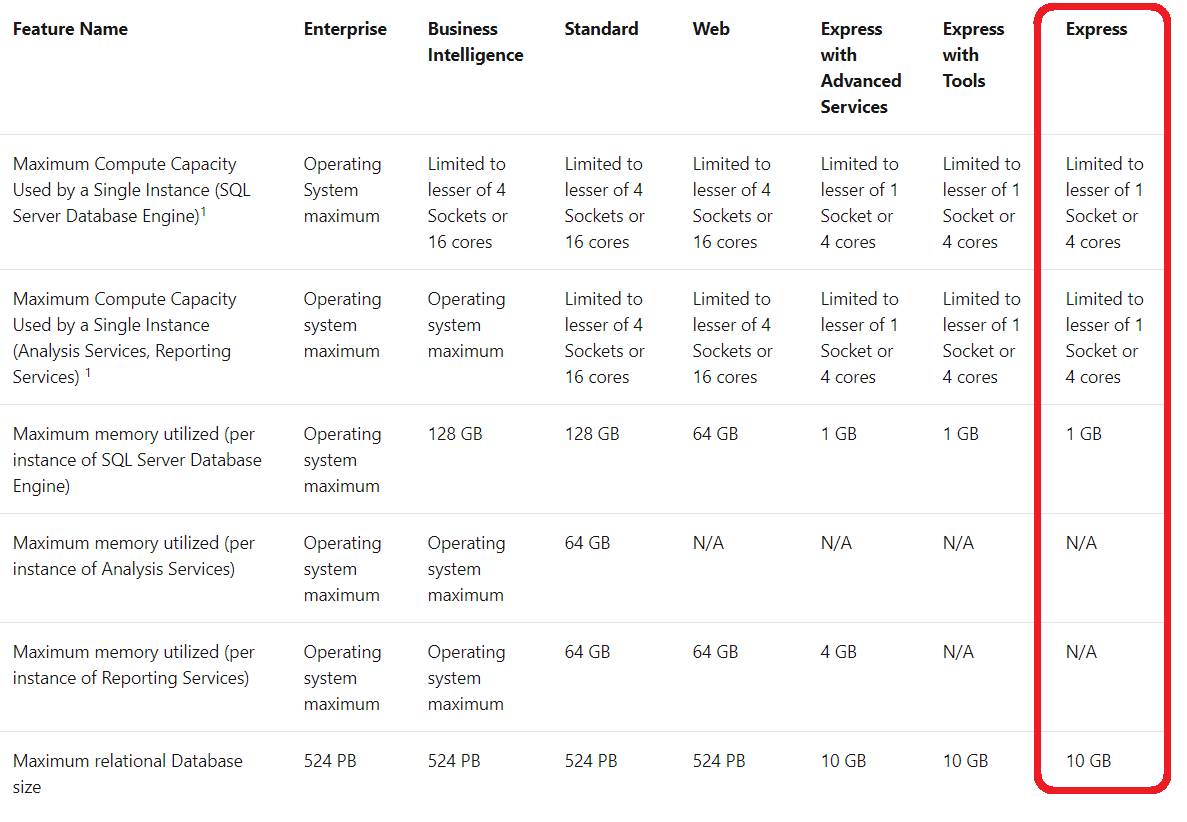Click the Web column header
1187x822 pixels.
(711, 30)
